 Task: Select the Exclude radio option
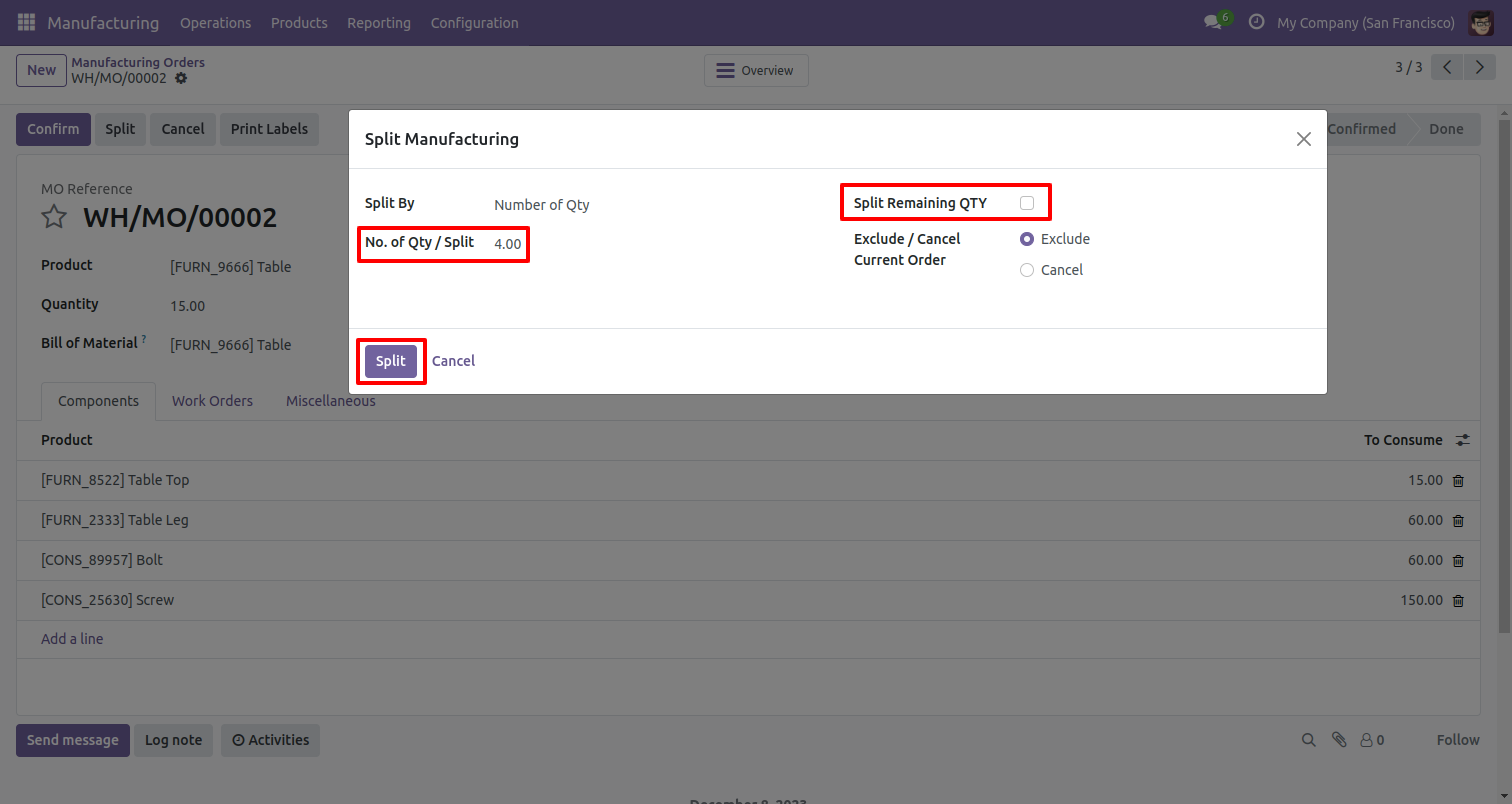(x=1027, y=239)
